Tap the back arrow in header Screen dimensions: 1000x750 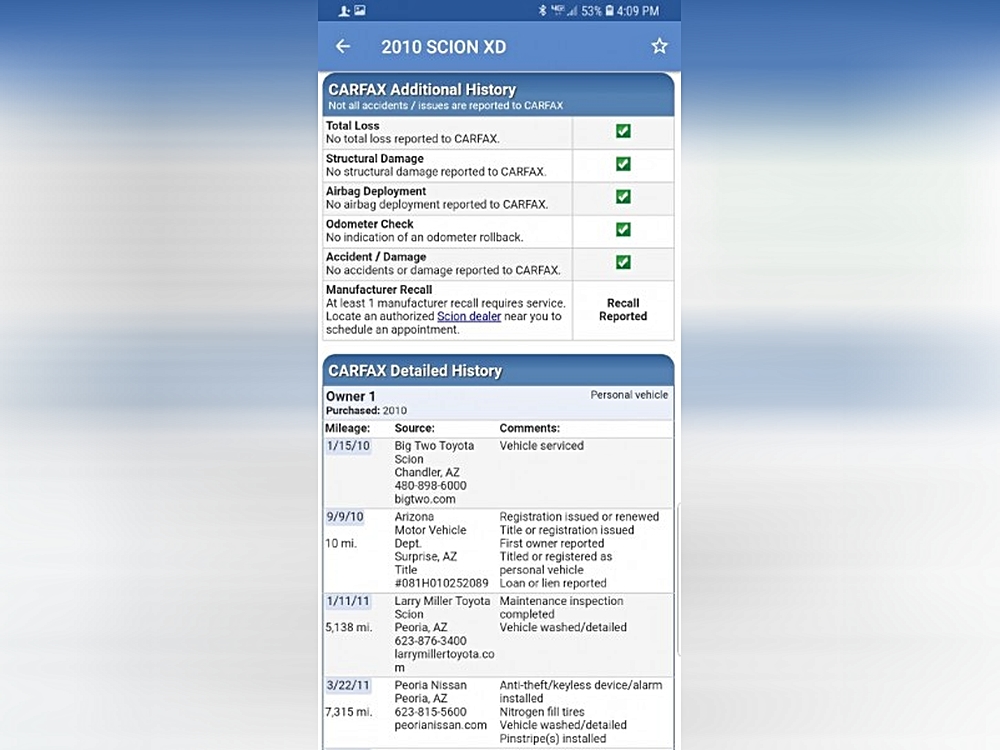tap(343, 46)
